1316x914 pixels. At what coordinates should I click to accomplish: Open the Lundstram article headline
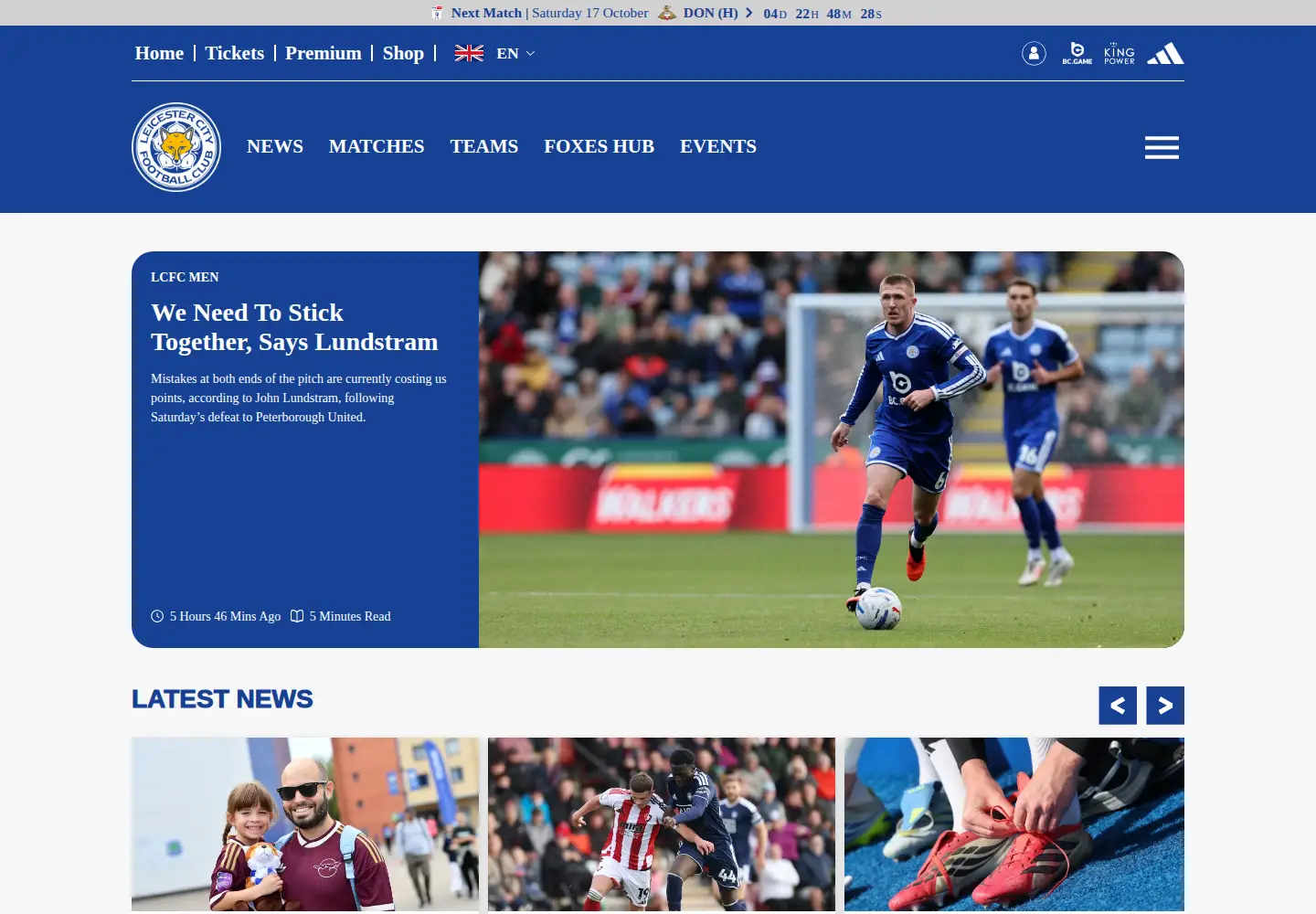pos(294,327)
